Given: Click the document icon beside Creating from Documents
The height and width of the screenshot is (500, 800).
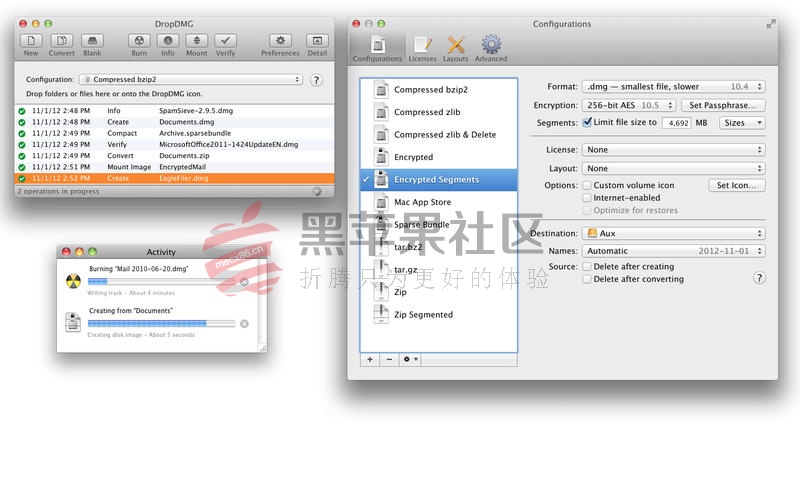Looking at the screenshot, I should click(x=73, y=322).
